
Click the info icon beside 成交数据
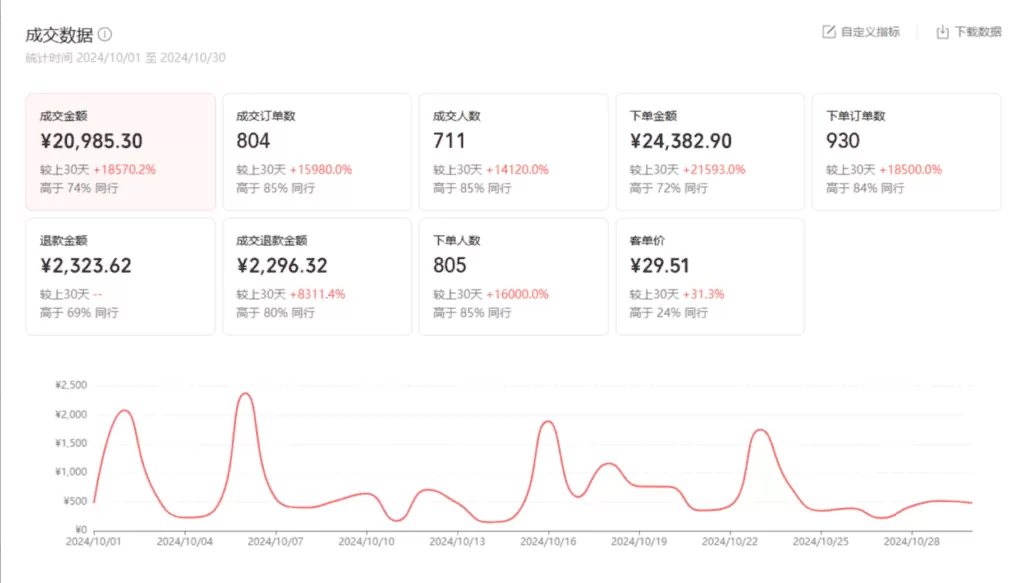point(106,34)
